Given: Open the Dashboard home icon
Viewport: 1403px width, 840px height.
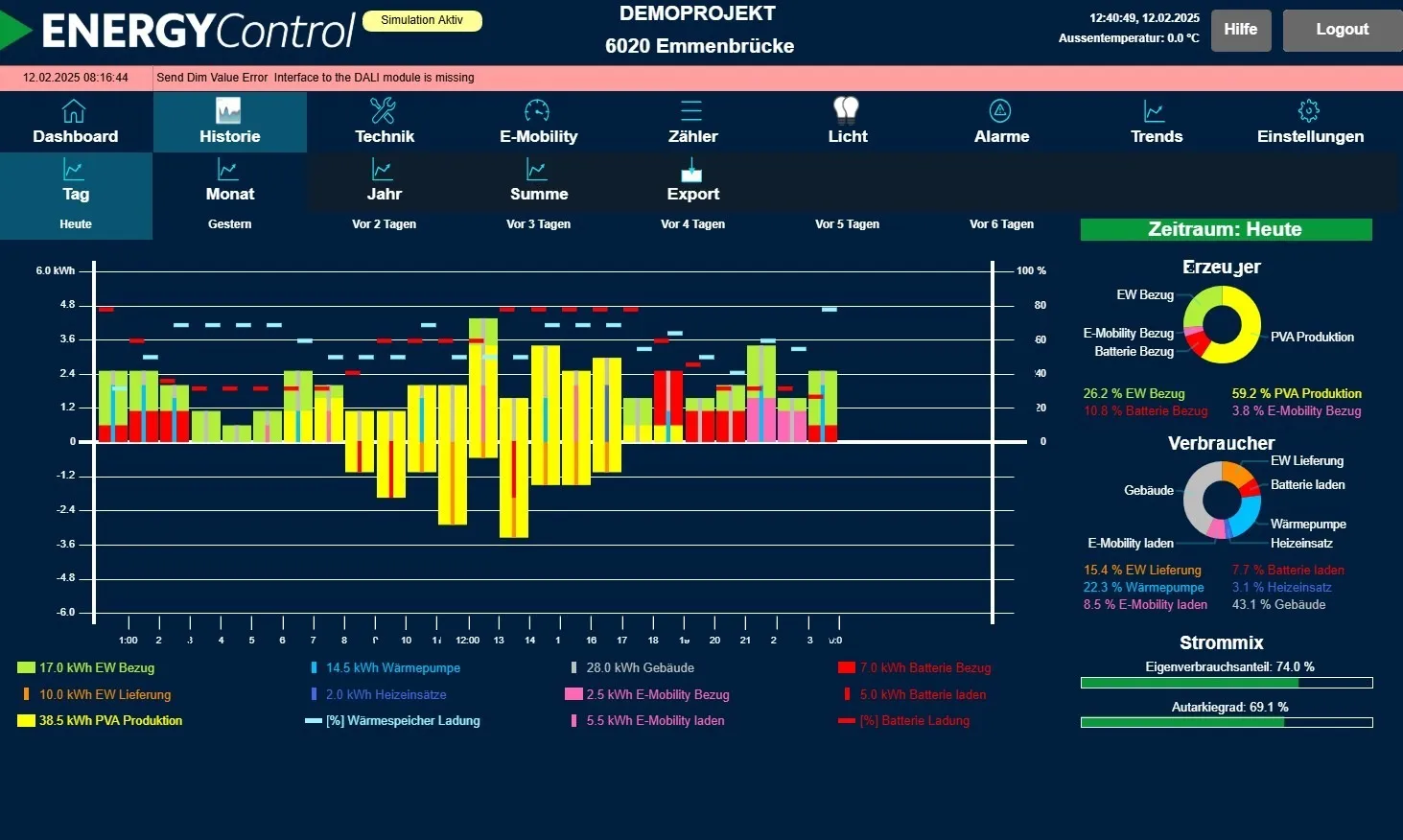Looking at the screenshot, I should tap(74, 110).
